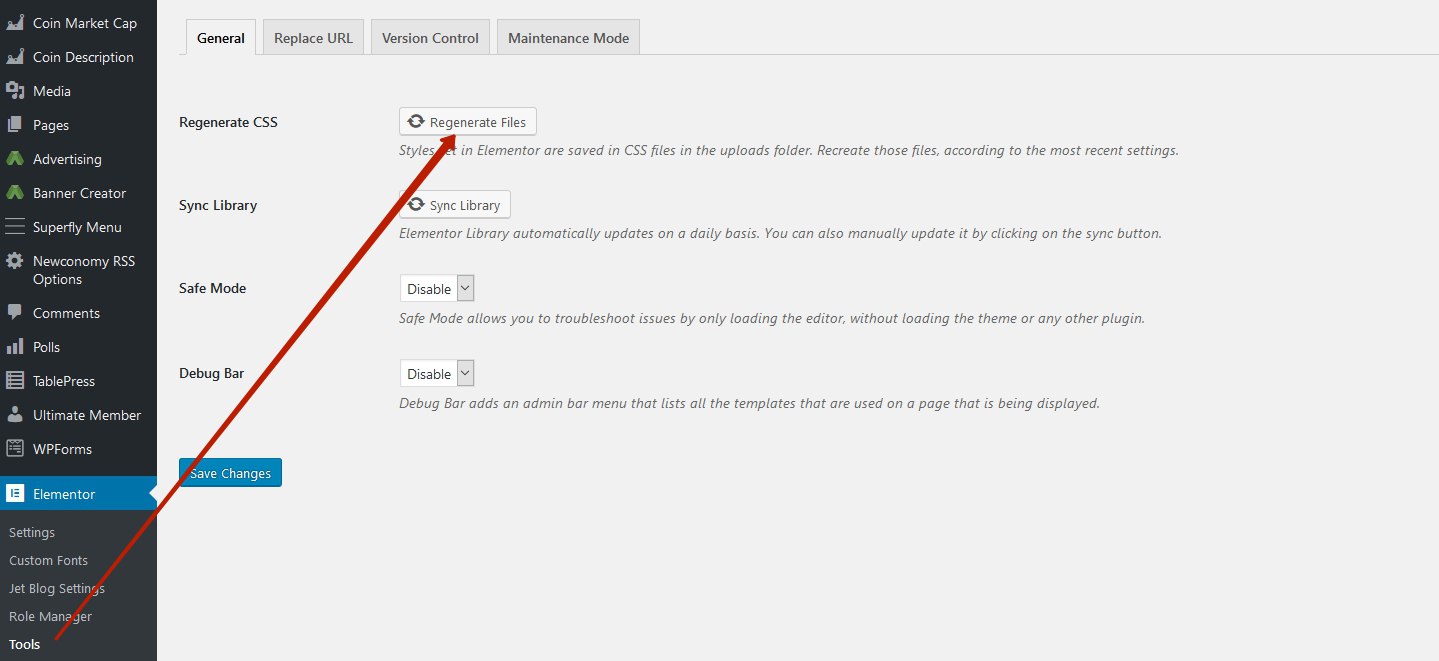Open Elementor Settings submenu link
This screenshot has width=1439, height=661.
click(32, 532)
